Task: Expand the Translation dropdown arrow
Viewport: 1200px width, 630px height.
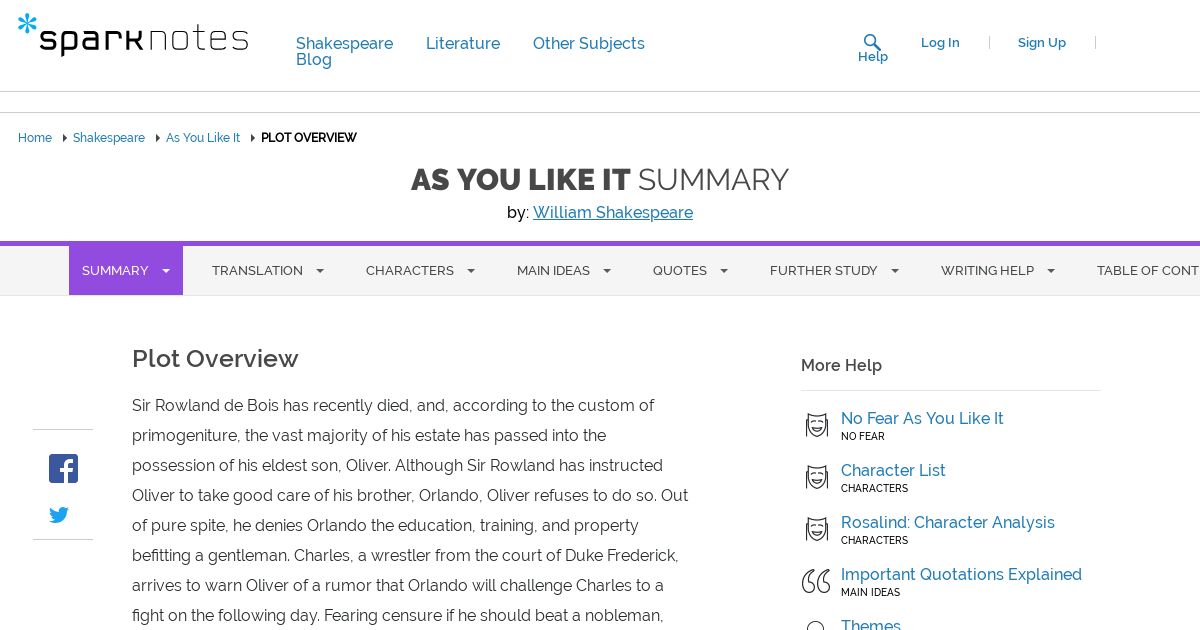Action: coord(320,271)
